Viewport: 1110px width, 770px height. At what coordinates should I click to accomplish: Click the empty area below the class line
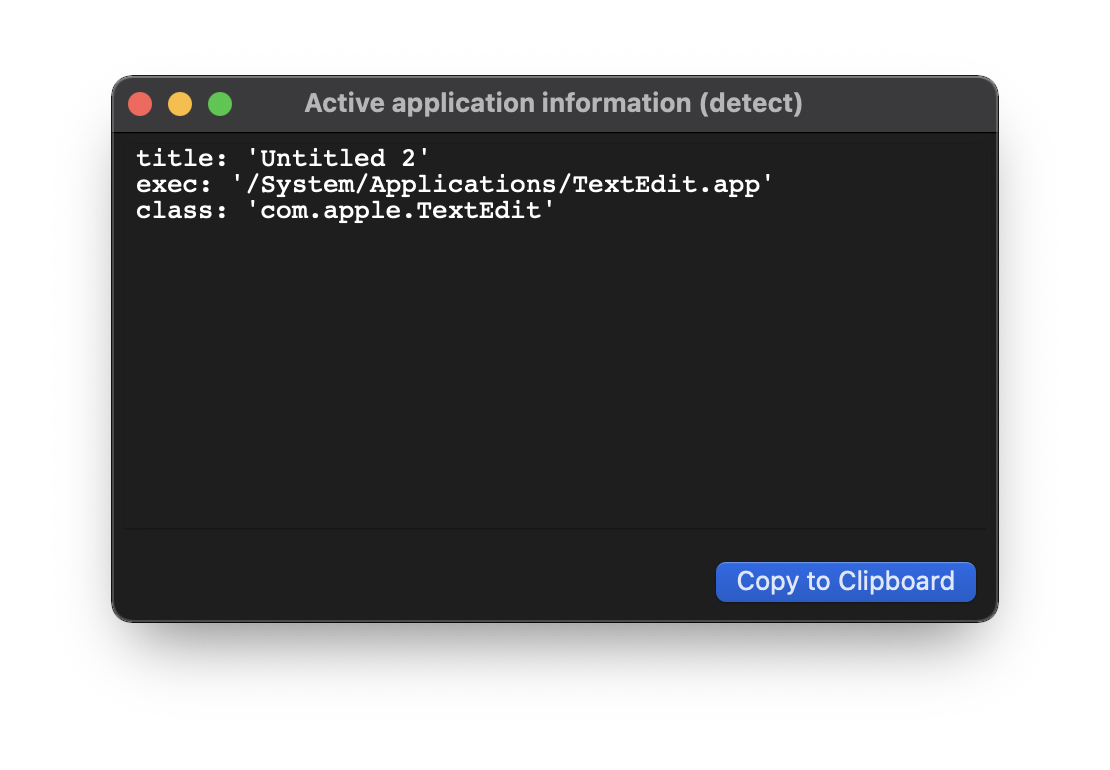tap(555, 370)
